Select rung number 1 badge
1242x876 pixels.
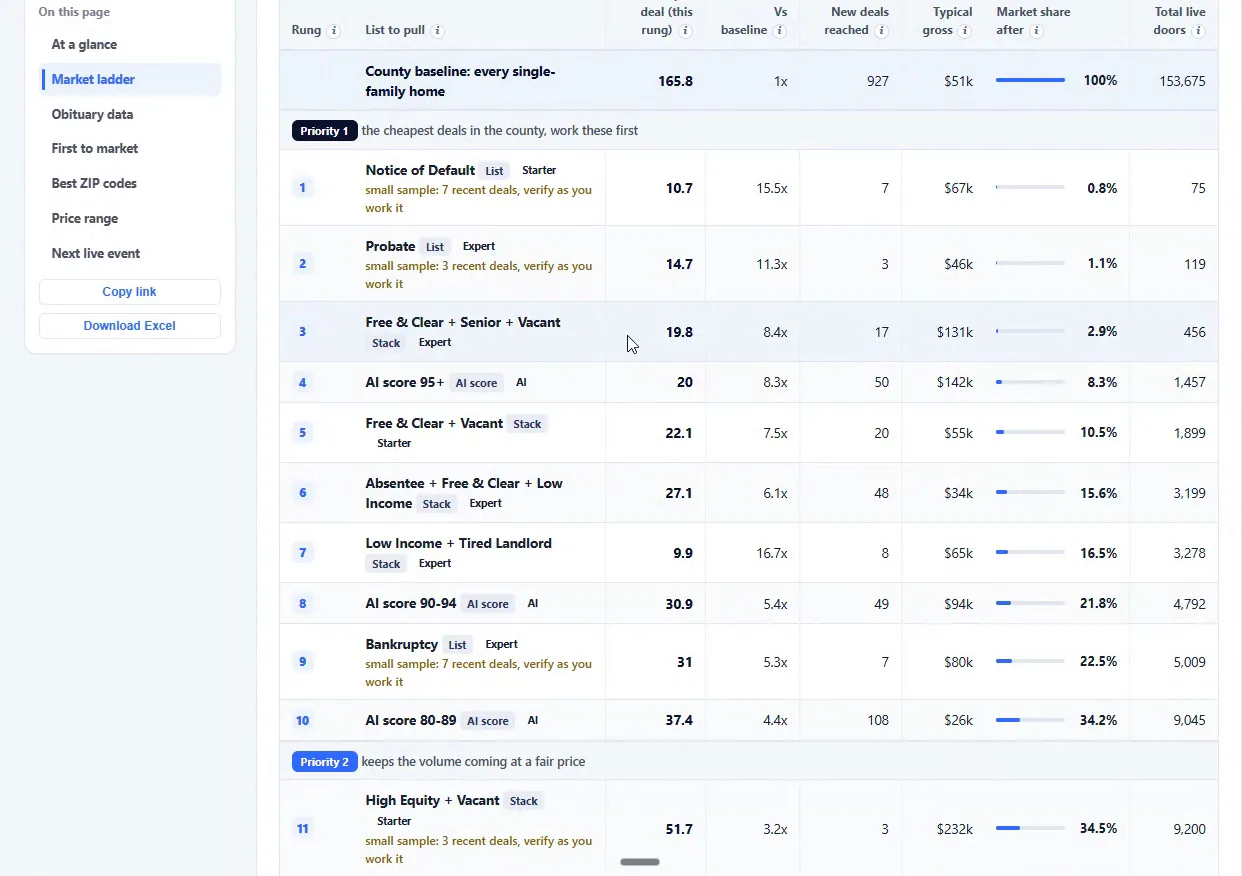(x=302, y=188)
